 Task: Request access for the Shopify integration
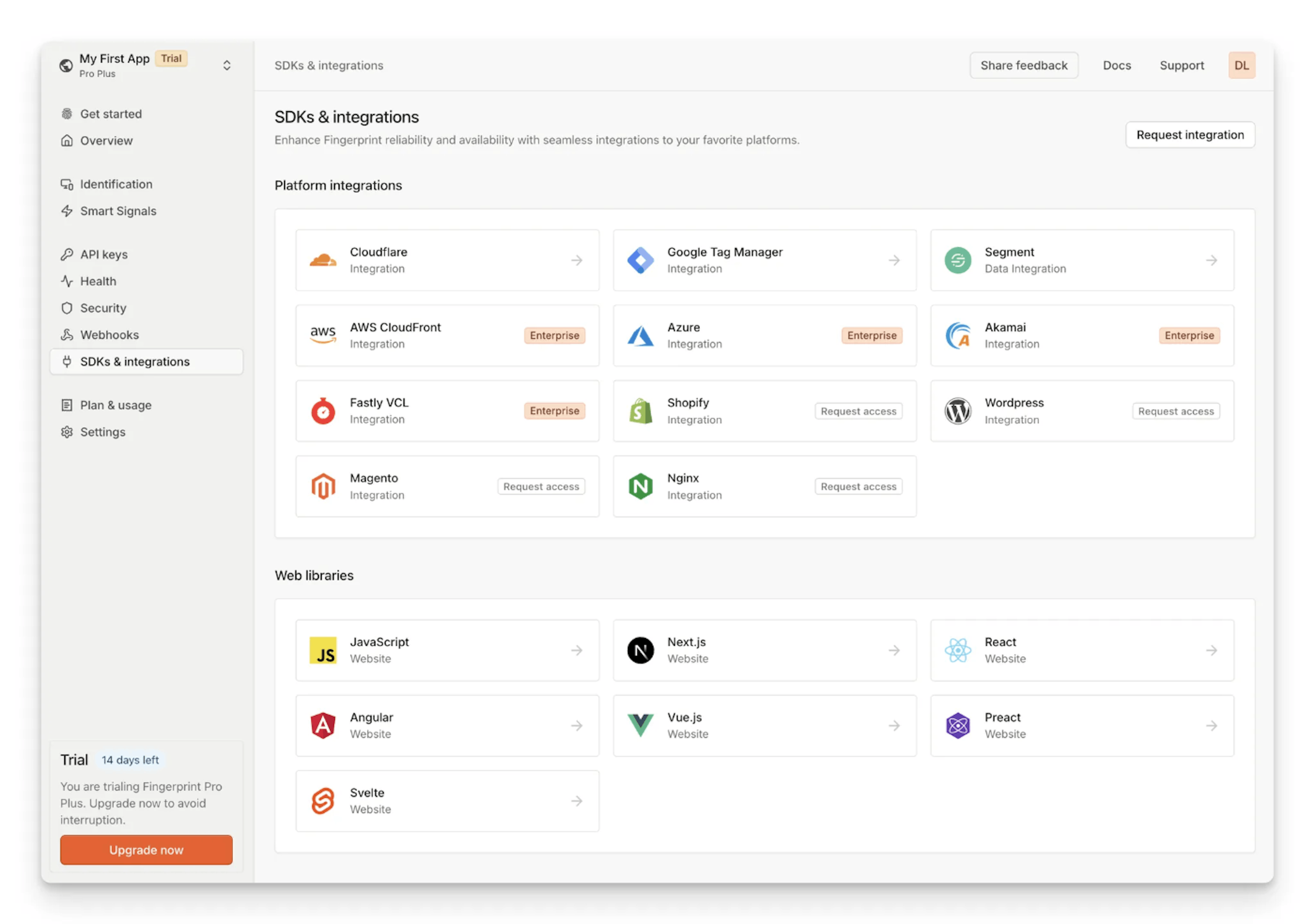858,412
